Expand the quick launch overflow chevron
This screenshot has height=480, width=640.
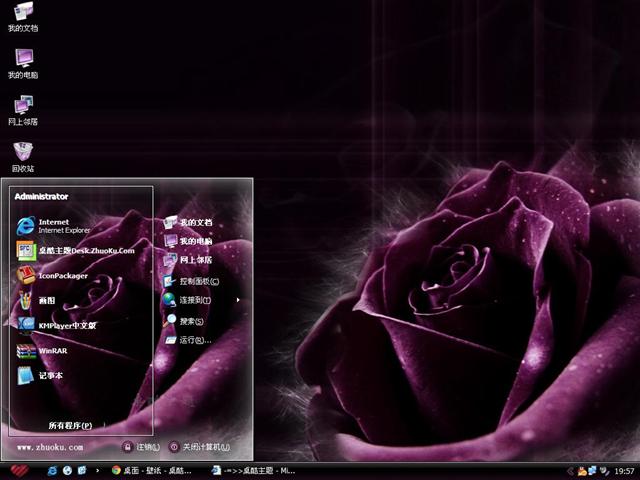[98, 471]
